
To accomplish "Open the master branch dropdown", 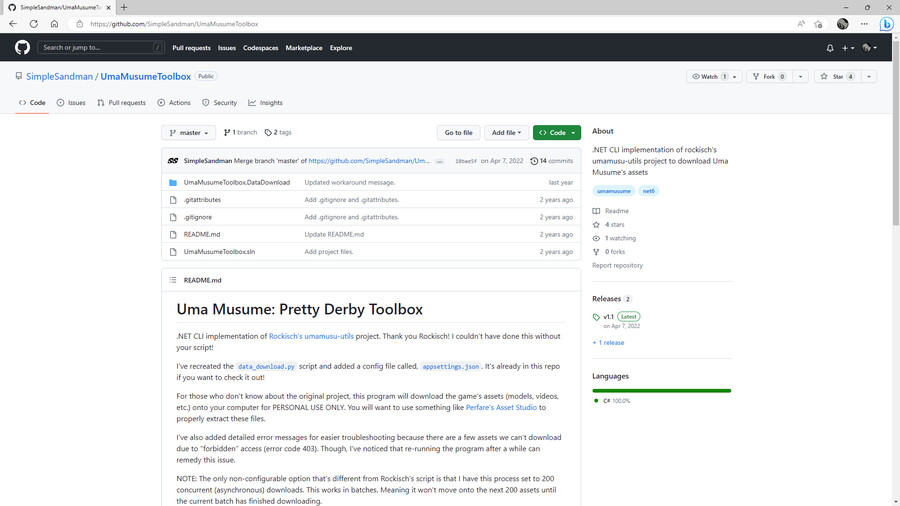I will (x=189, y=133).
